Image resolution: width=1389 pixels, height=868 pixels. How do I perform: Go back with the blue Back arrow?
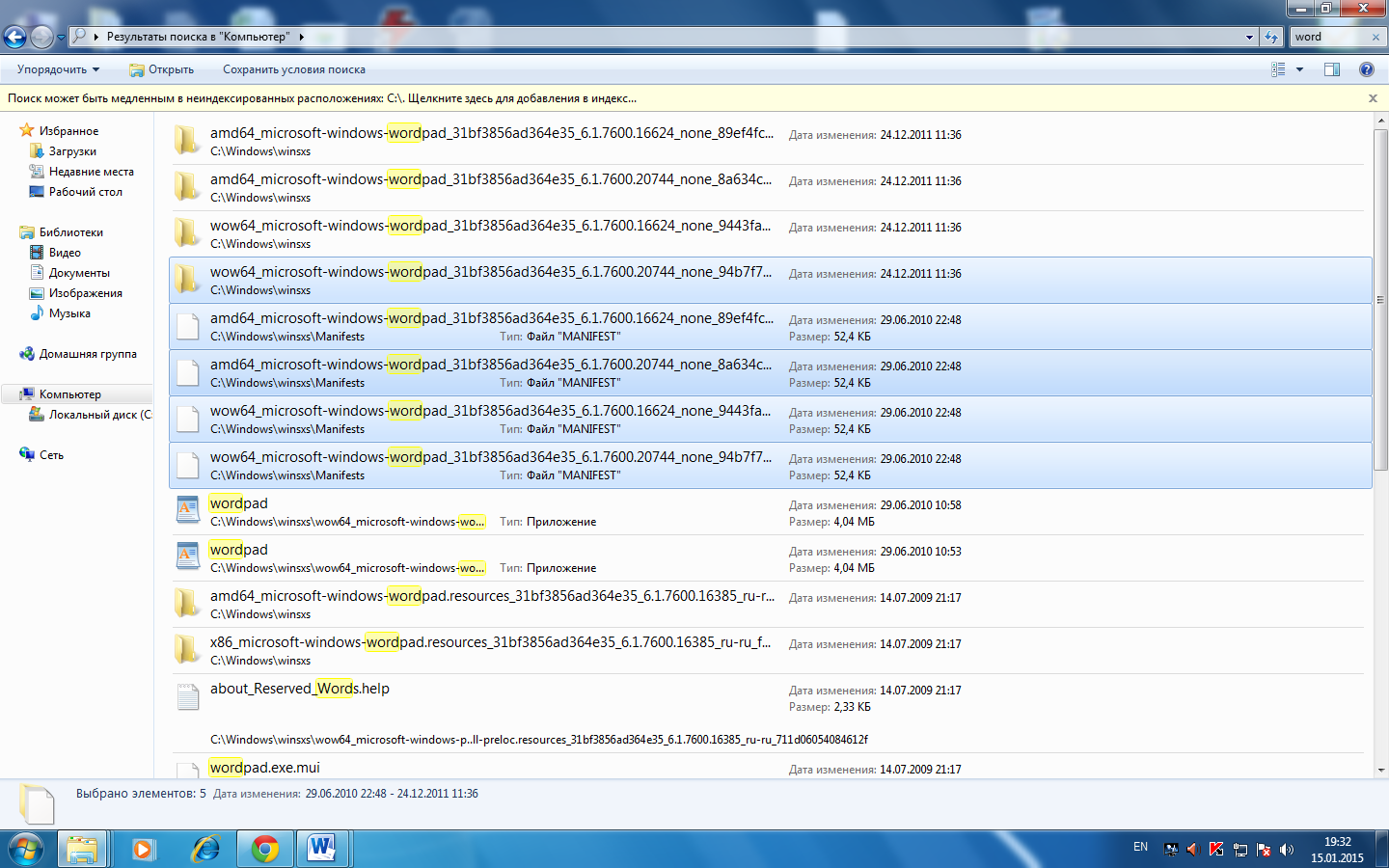(x=14, y=38)
